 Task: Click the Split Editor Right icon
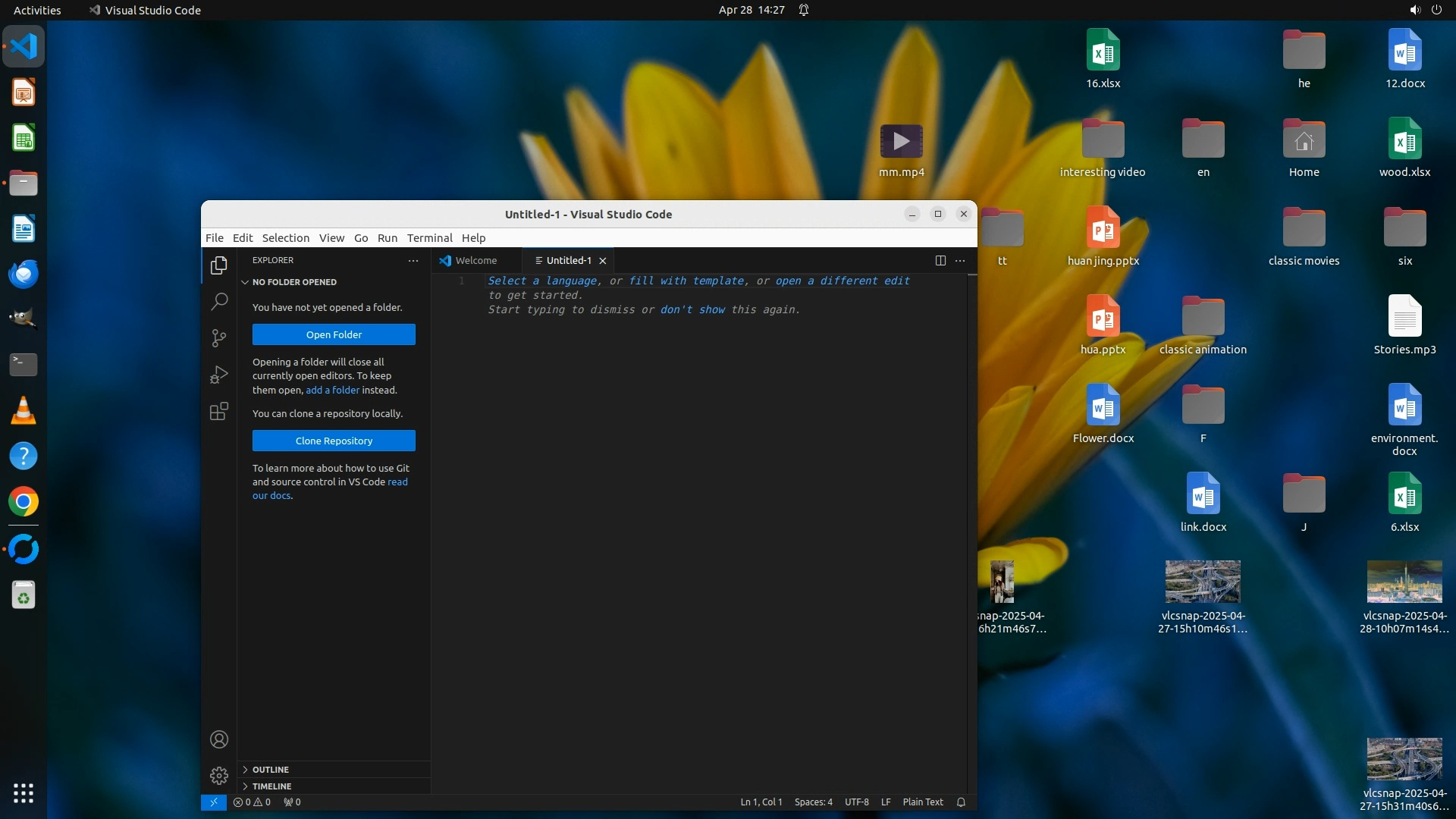pos(940,260)
